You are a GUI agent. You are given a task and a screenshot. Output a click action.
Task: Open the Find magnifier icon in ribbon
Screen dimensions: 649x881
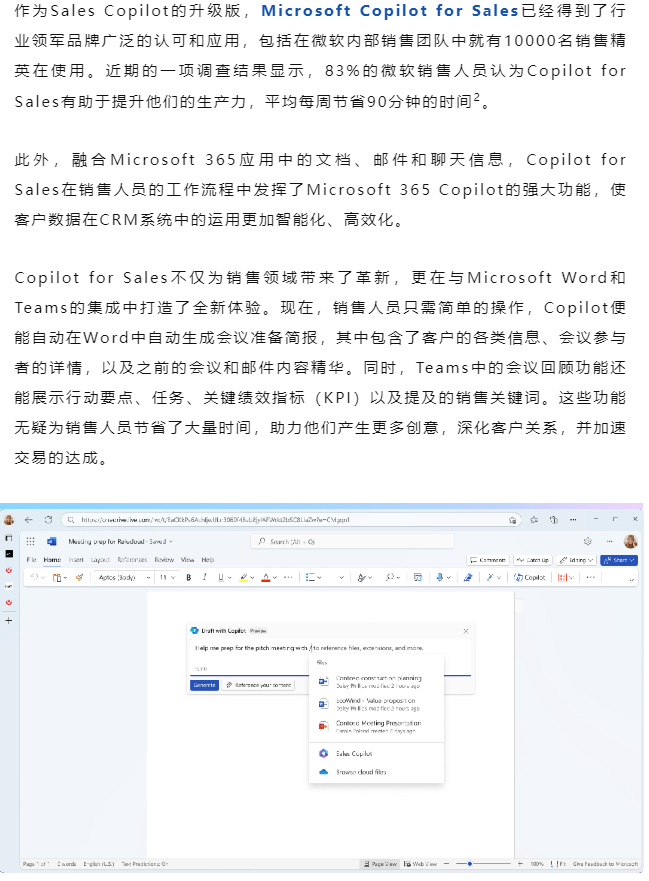[389, 577]
